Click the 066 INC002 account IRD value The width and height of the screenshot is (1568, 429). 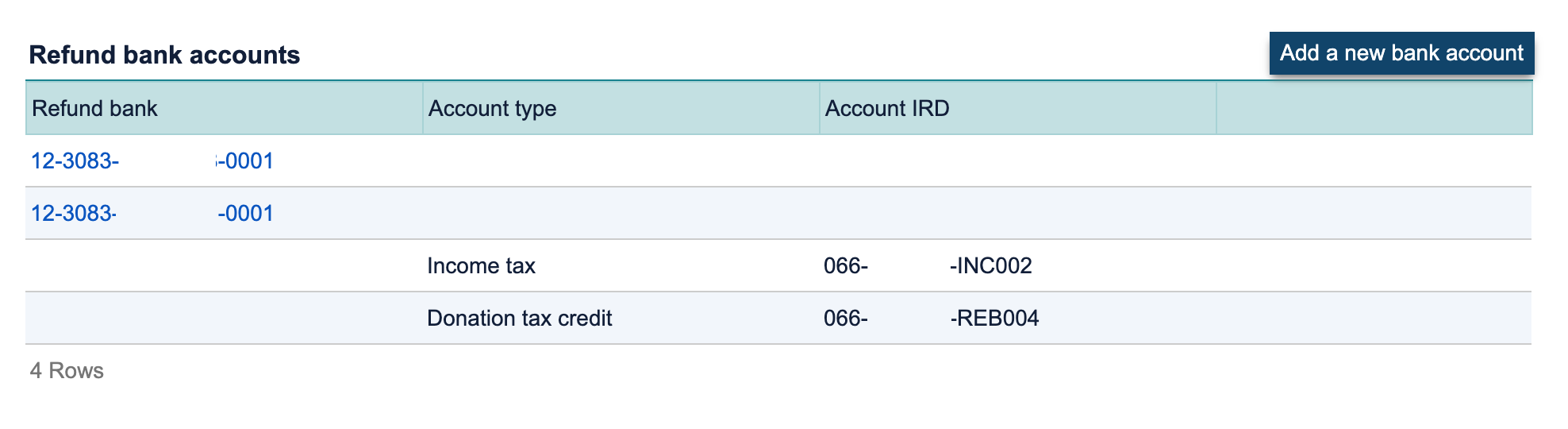928,265
